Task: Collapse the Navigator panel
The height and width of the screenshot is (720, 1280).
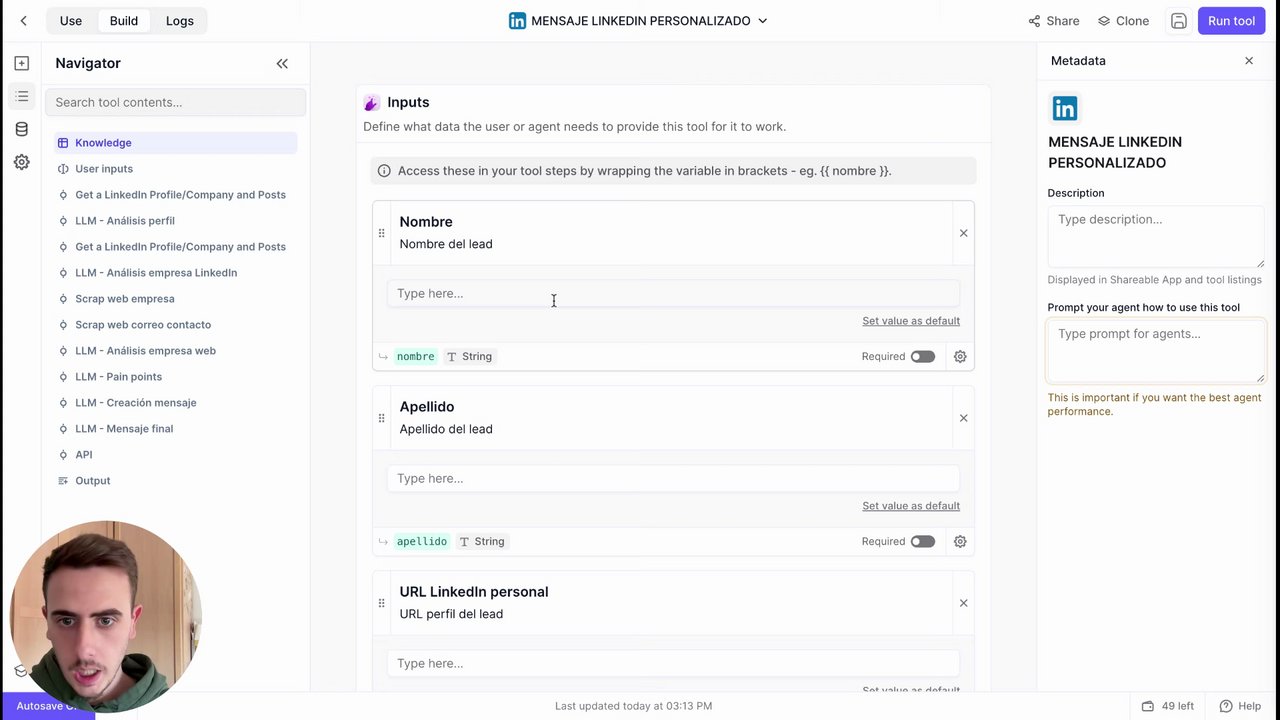Action: tap(282, 63)
